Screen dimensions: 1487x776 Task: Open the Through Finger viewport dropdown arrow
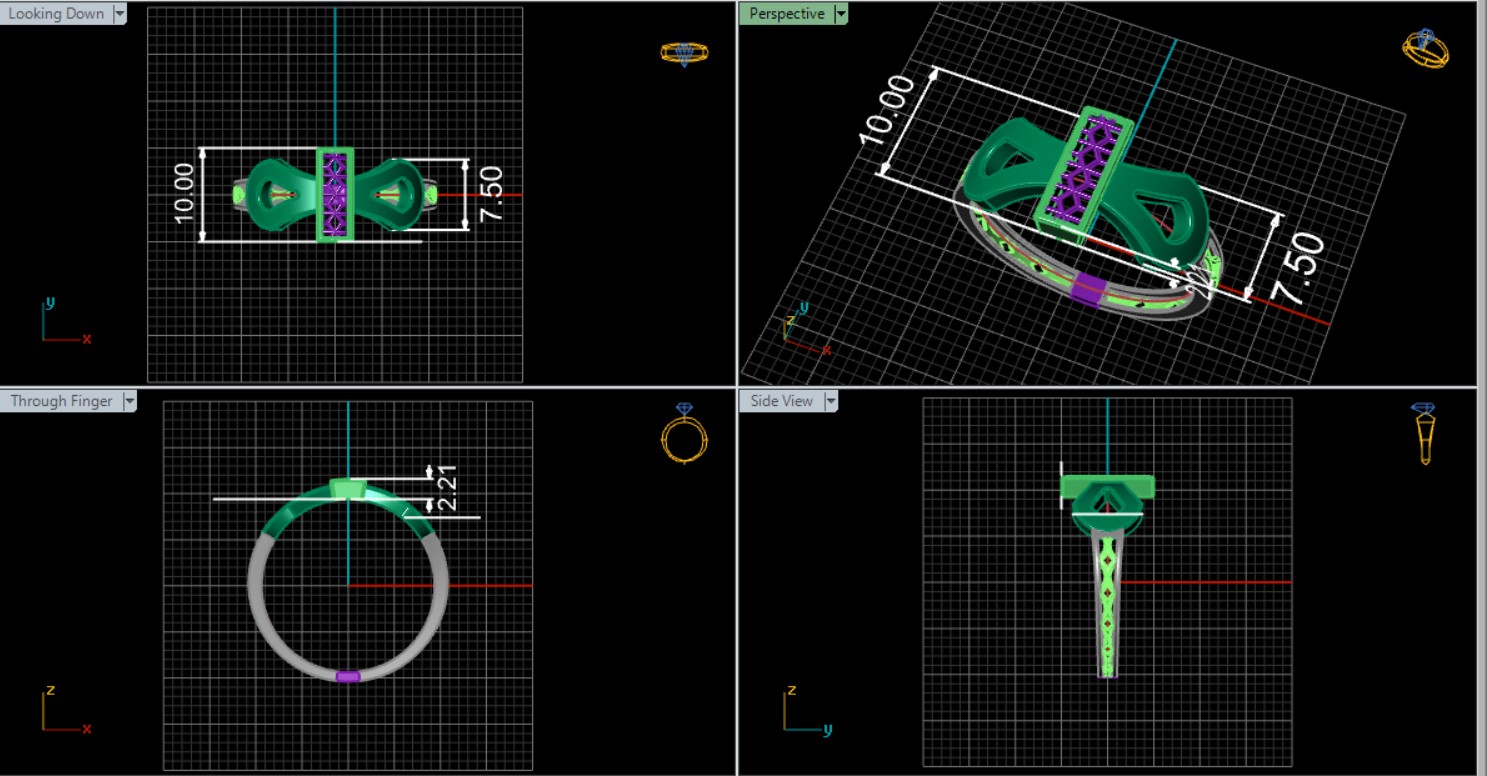(x=129, y=401)
